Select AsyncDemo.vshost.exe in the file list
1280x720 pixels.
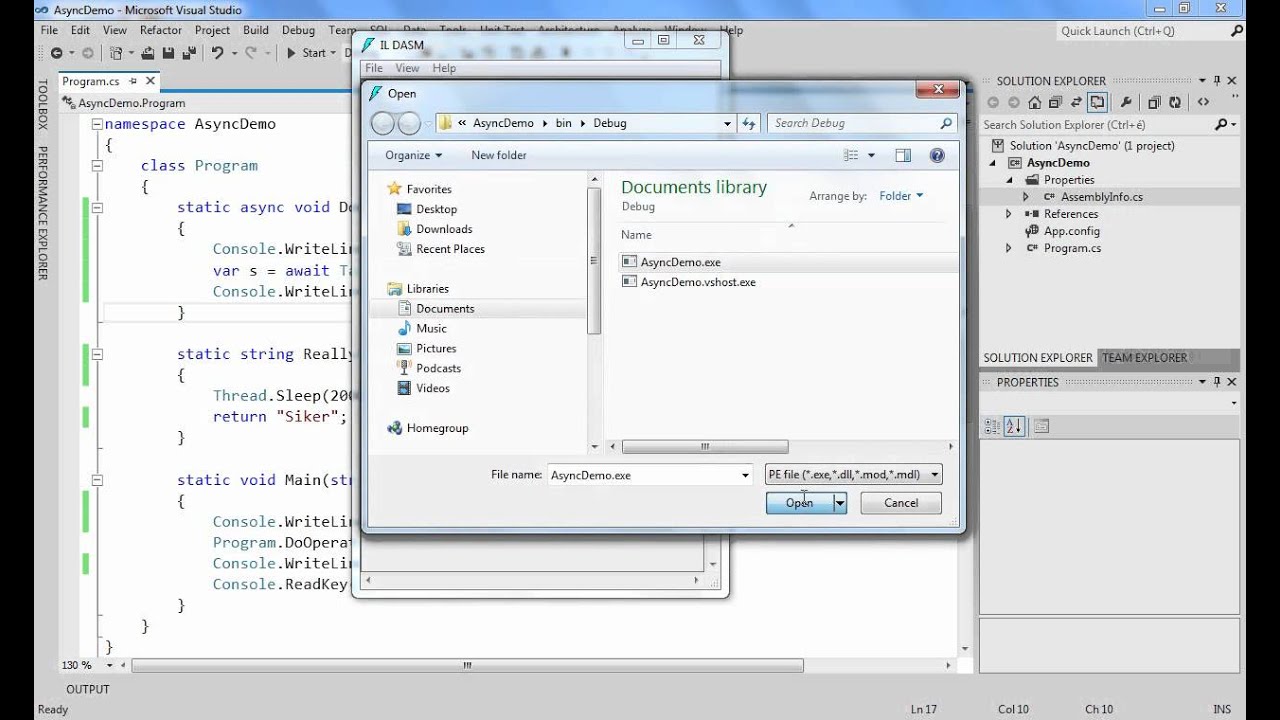pos(698,282)
